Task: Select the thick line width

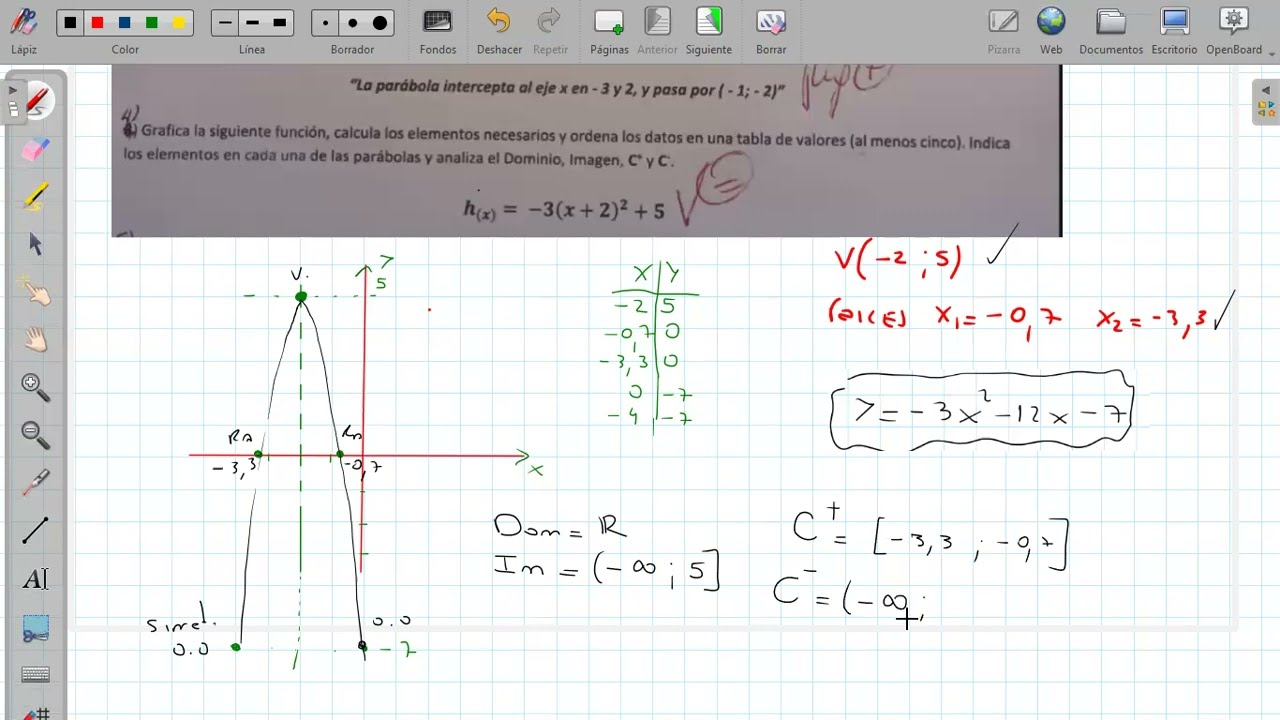Action: (279, 23)
